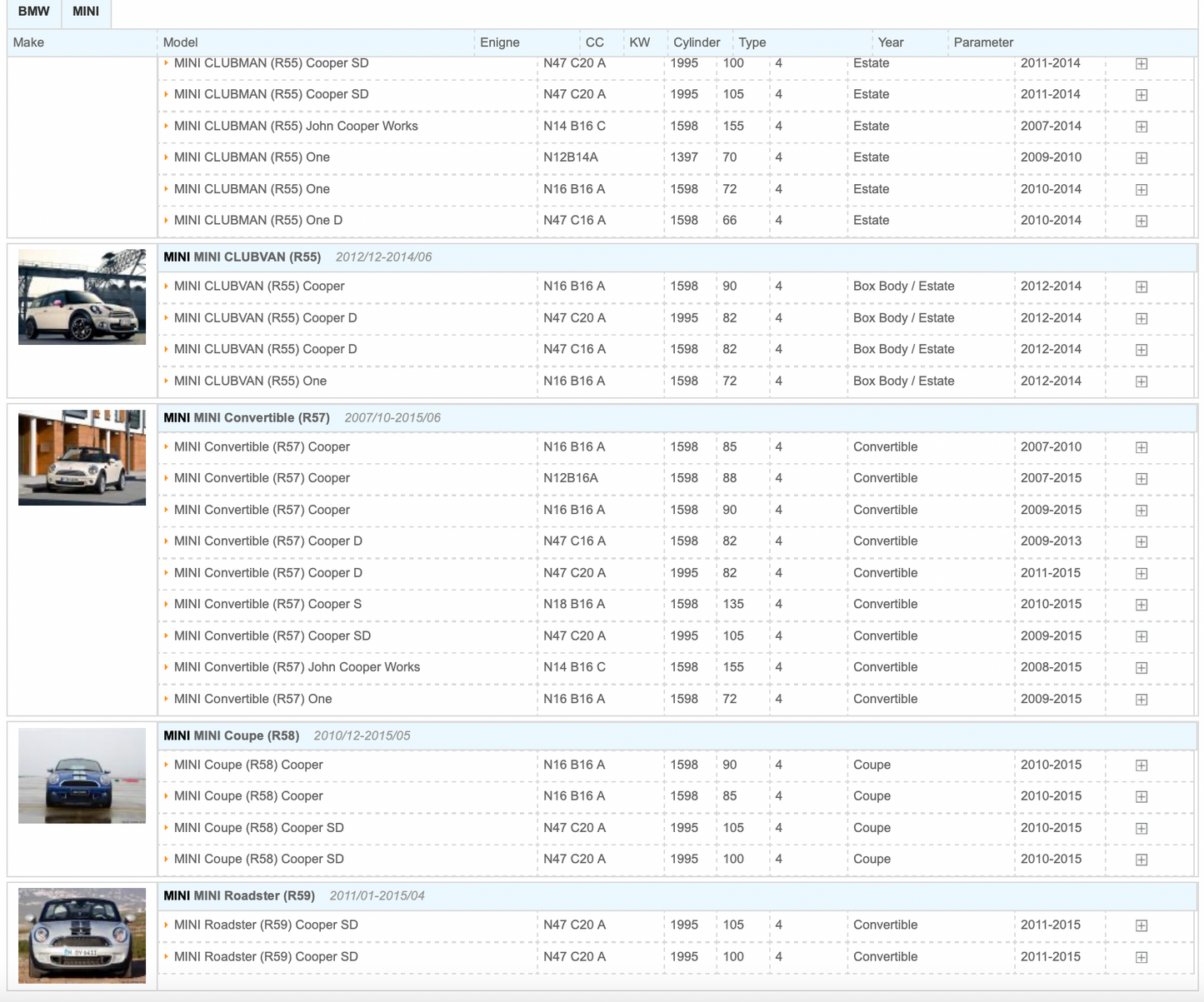
Task: Open MINI Convertible (R57) One model
Action: point(252,699)
